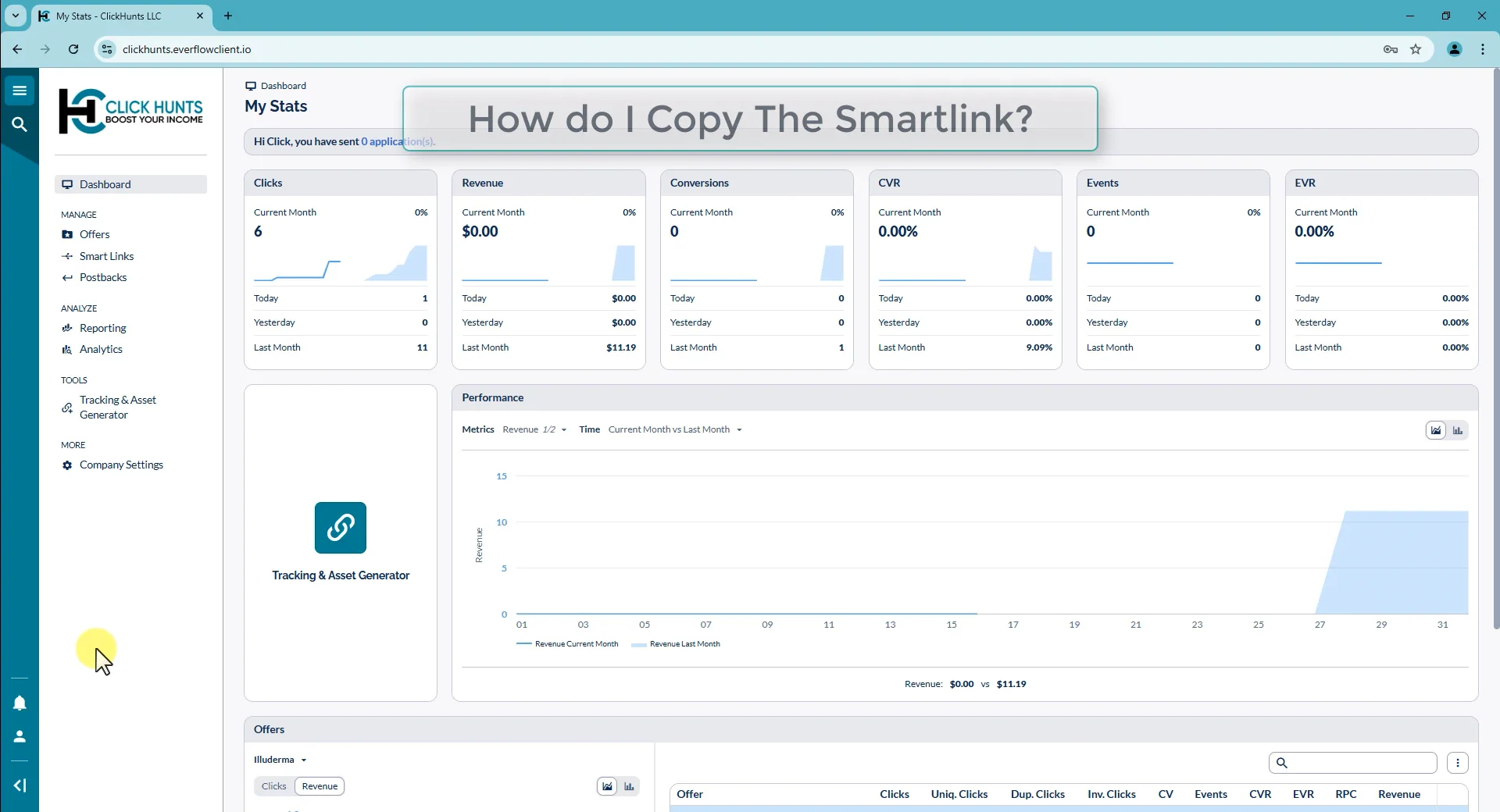Click the Tracking & Asset Generator link icon tile
The image size is (1500, 812).
tap(341, 528)
